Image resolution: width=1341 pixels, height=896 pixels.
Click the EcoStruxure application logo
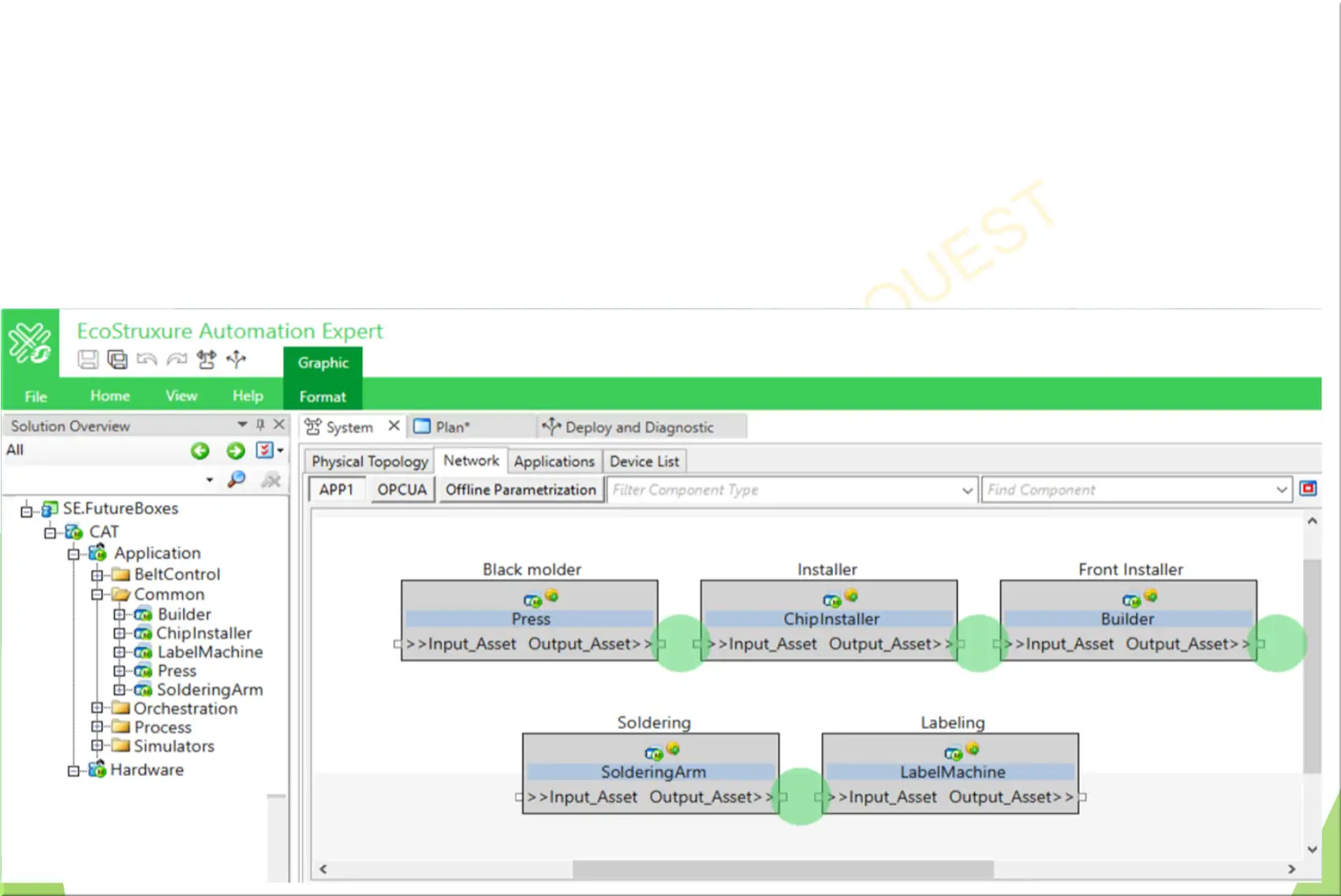[30, 343]
